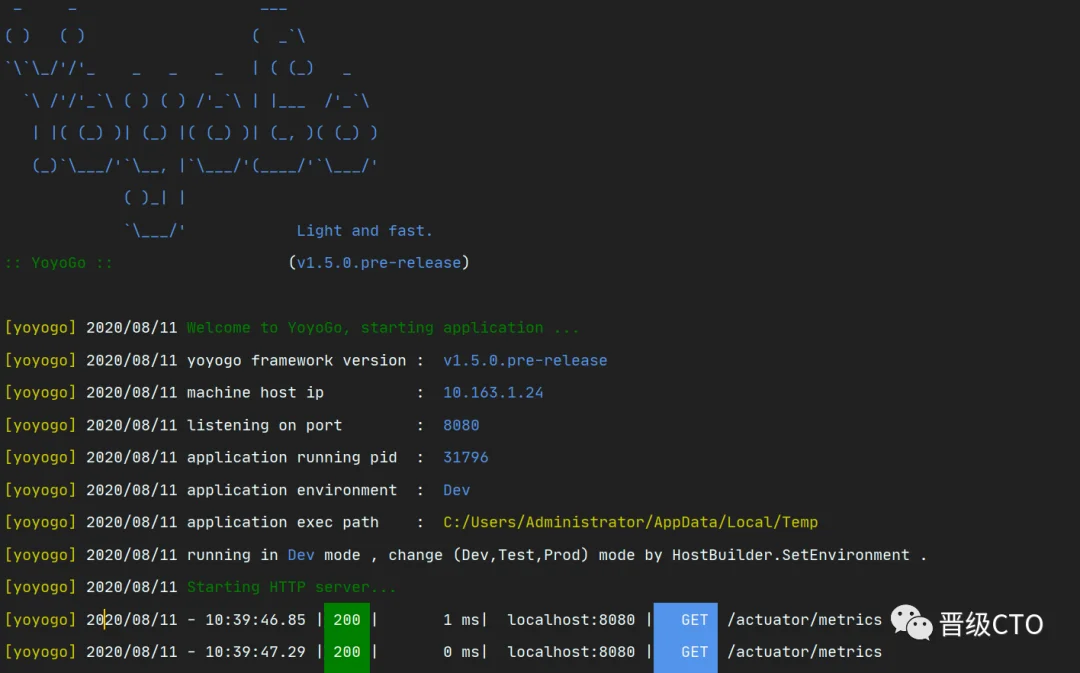Click the application running pid 31796

(465, 457)
